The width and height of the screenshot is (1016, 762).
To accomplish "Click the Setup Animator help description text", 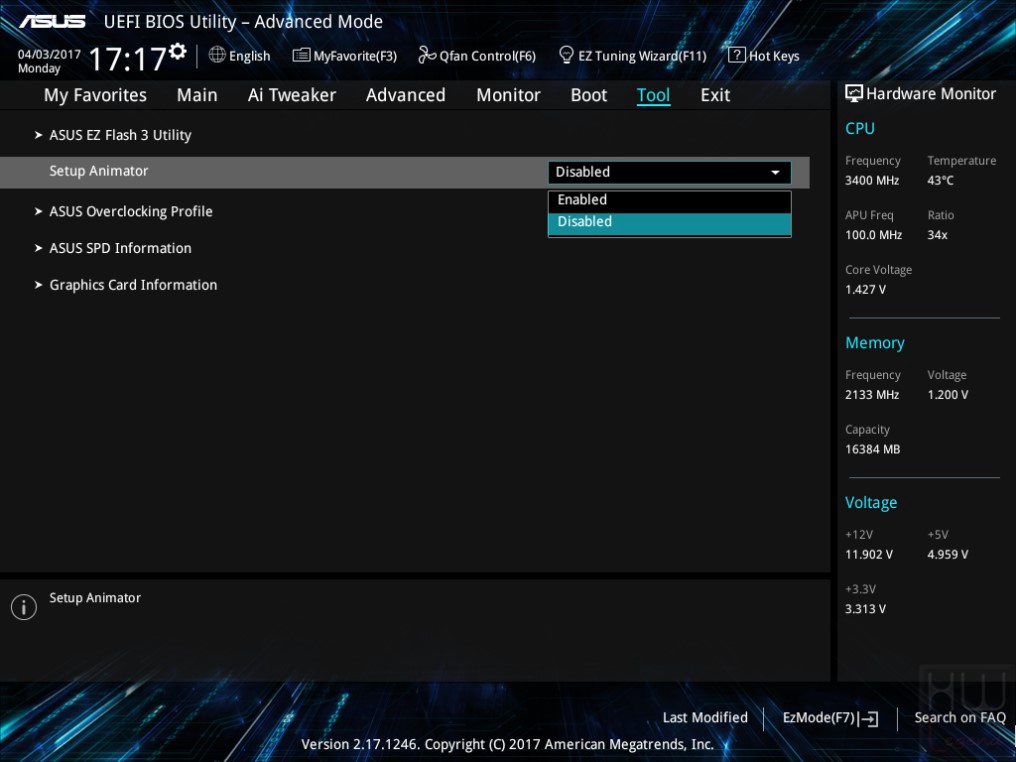I will coord(95,598).
